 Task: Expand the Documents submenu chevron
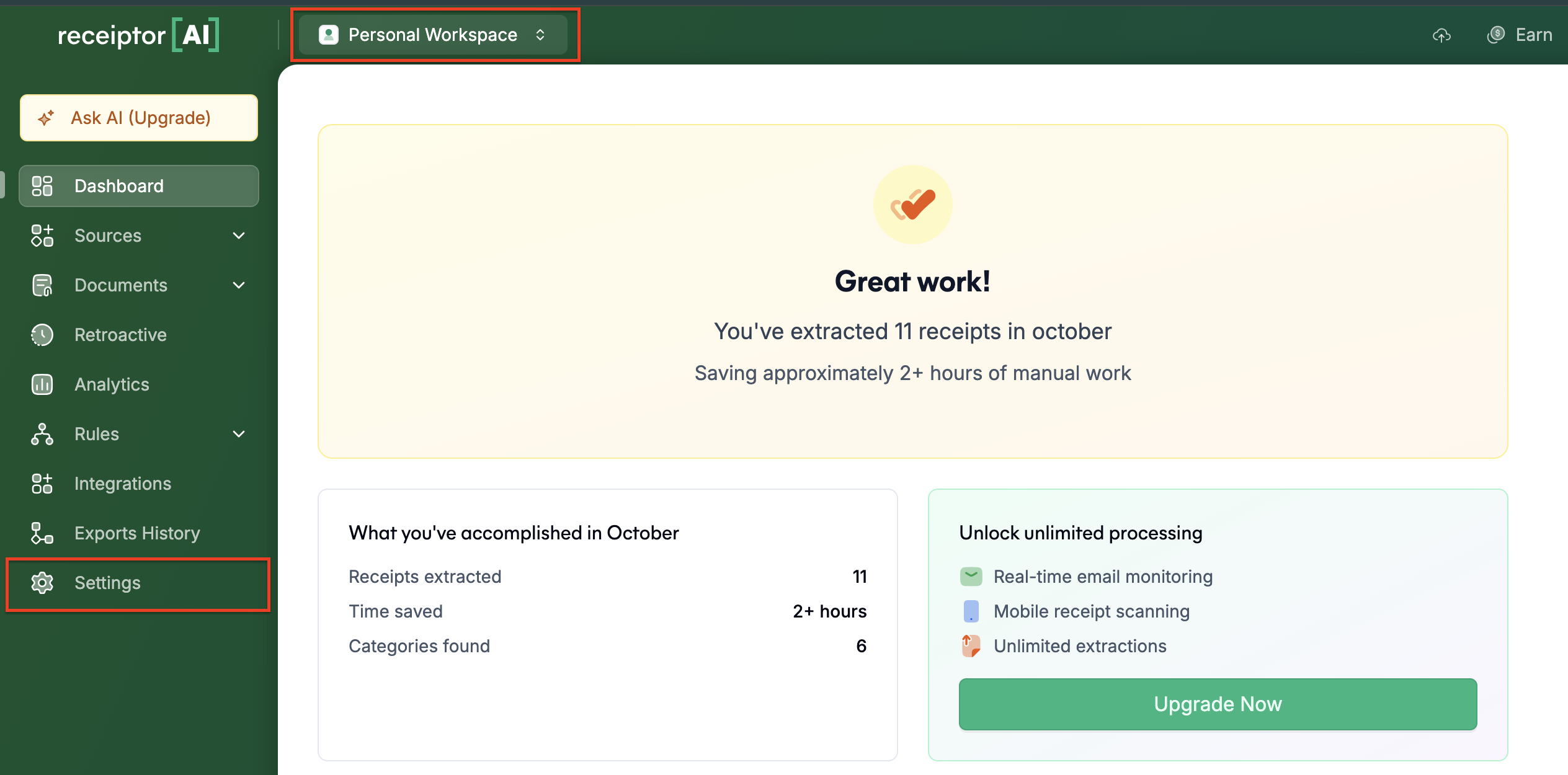239,285
